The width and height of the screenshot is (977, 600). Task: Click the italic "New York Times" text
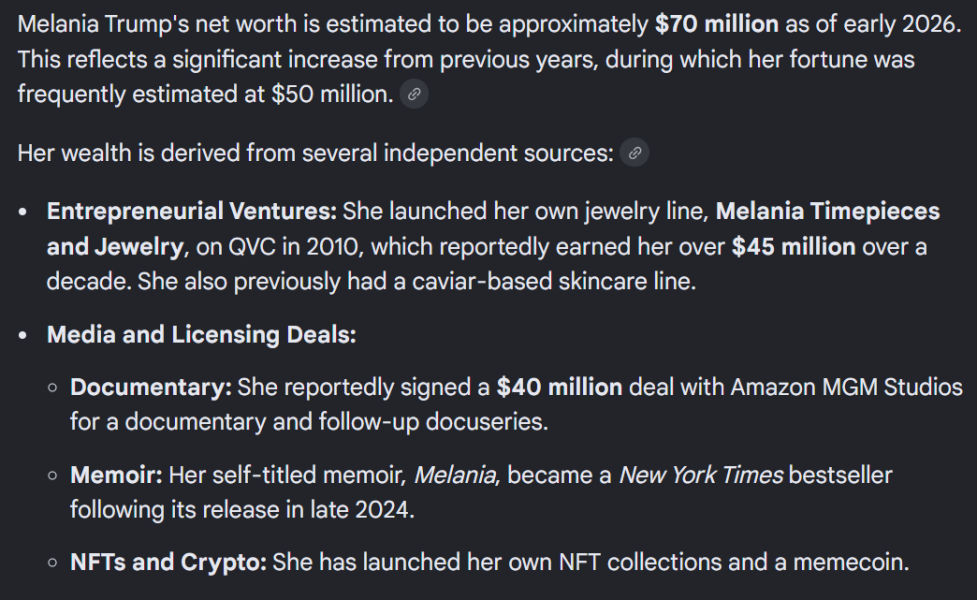[x=700, y=475]
